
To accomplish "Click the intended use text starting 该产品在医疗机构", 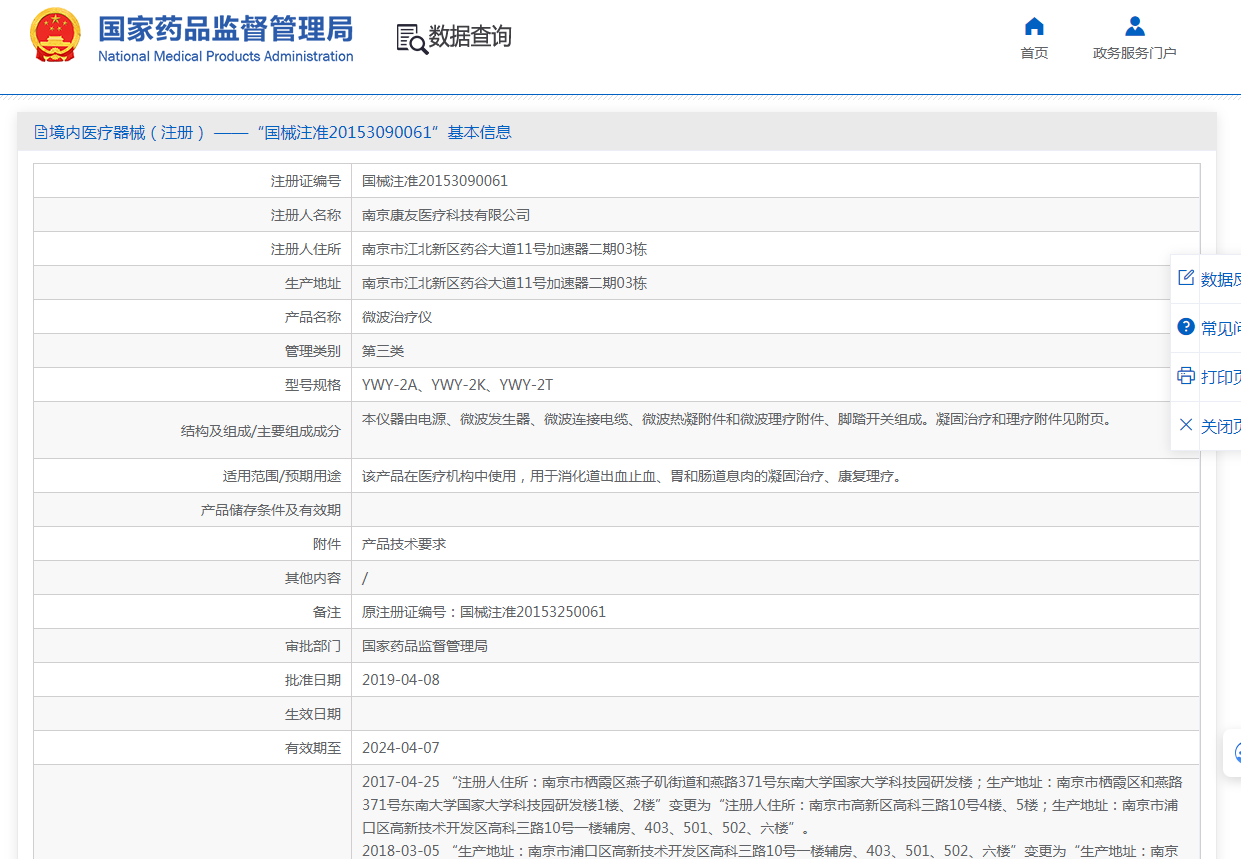I will (632, 476).
